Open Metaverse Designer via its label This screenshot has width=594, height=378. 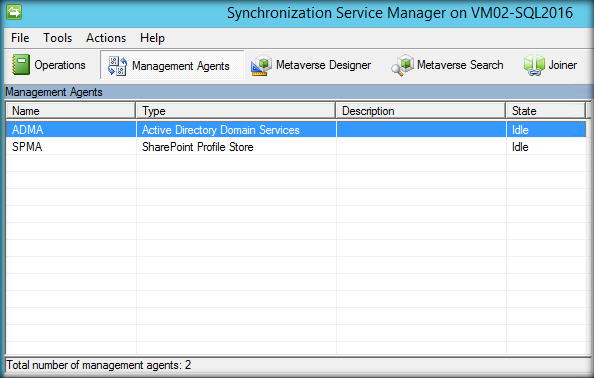click(324, 65)
